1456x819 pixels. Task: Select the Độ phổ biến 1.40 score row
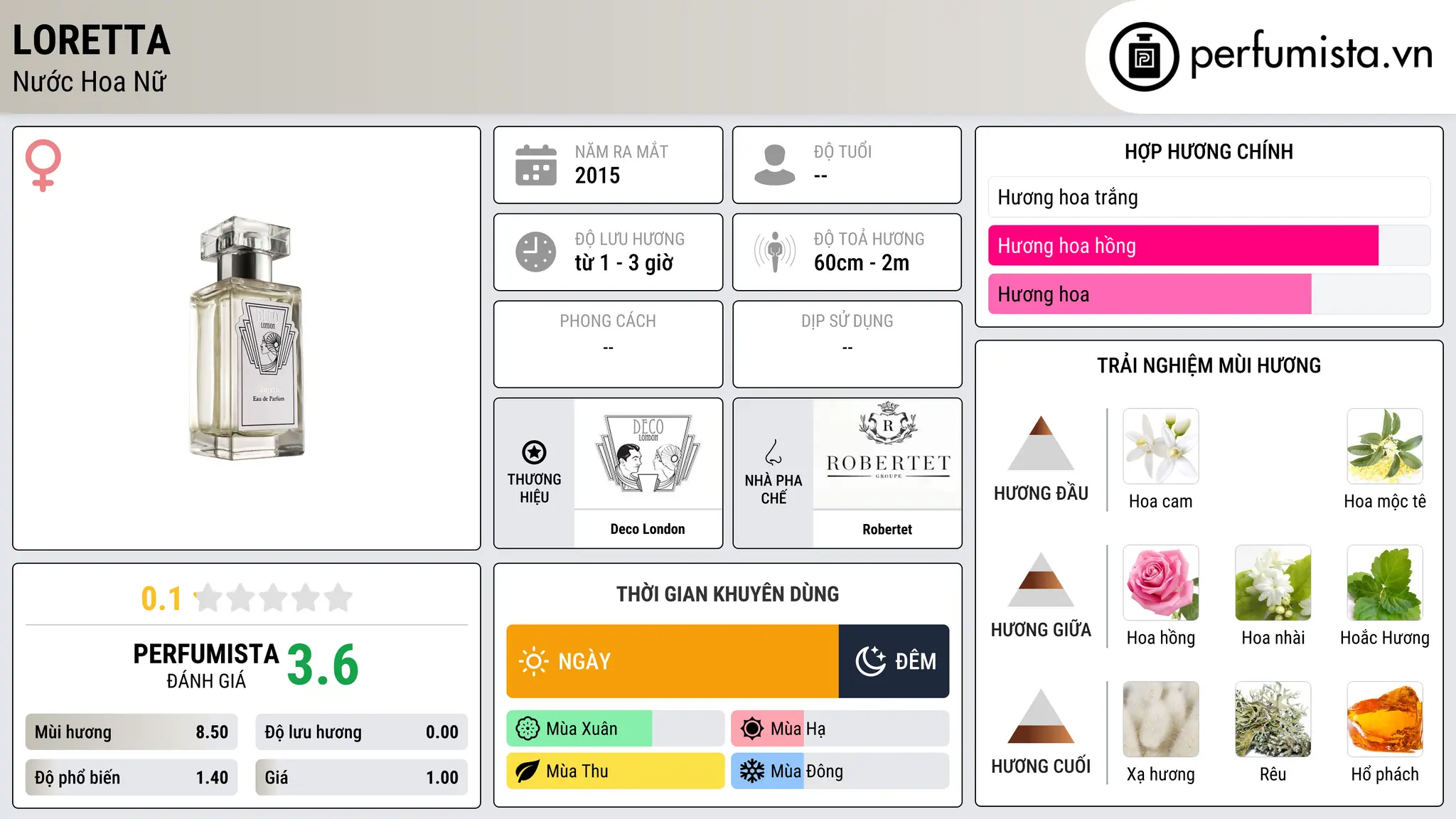tap(132, 778)
